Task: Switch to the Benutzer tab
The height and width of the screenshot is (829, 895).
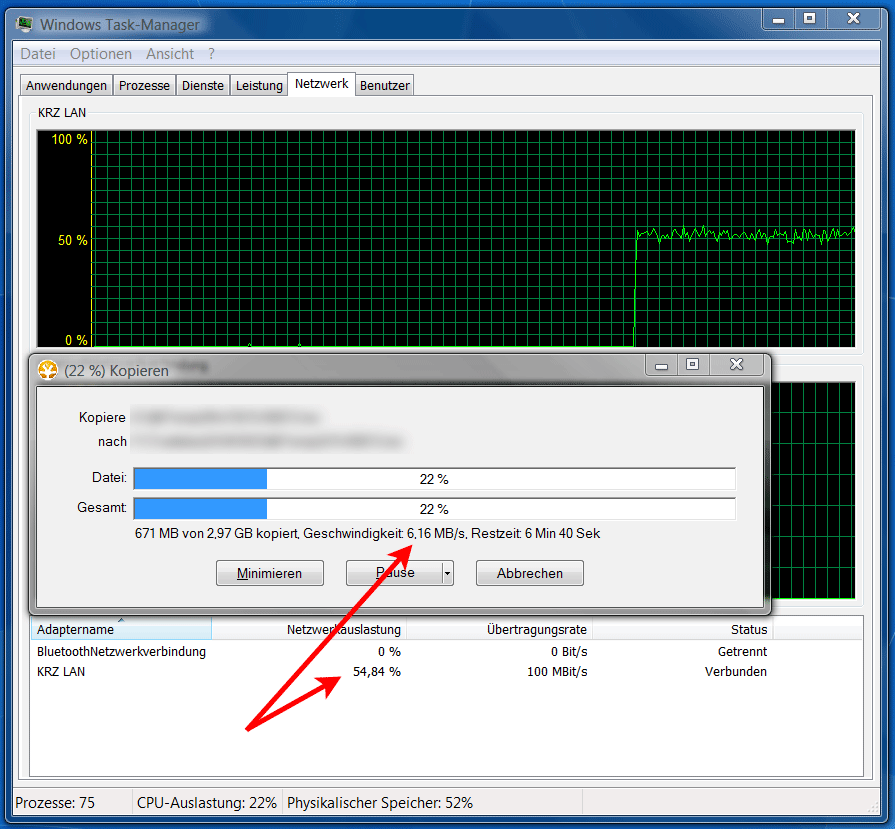Action: tap(385, 85)
